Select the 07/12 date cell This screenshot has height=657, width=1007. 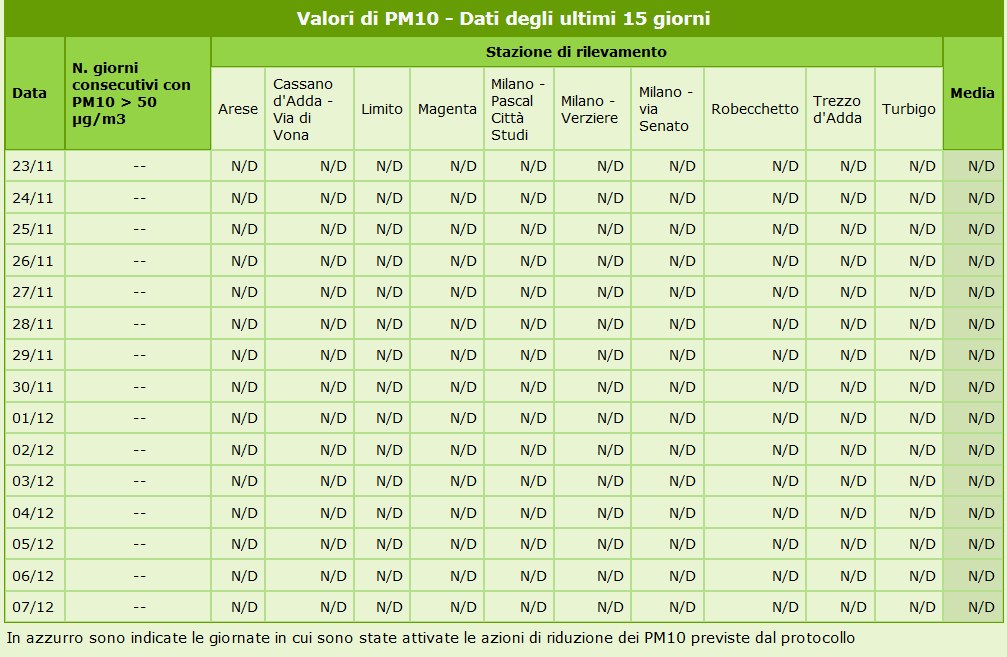pyautogui.click(x=33, y=607)
